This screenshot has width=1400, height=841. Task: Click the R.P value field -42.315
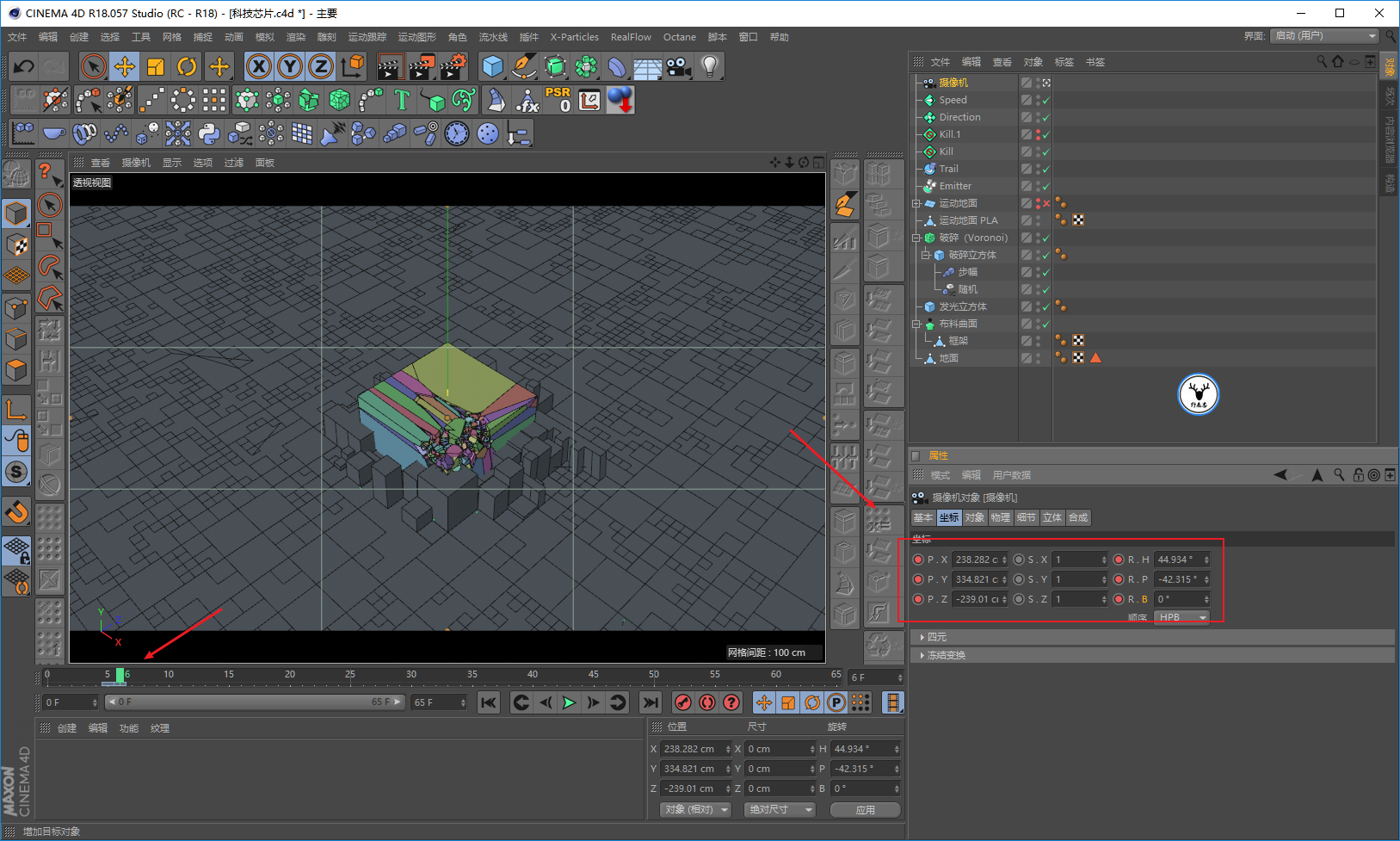click(1181, 579)
